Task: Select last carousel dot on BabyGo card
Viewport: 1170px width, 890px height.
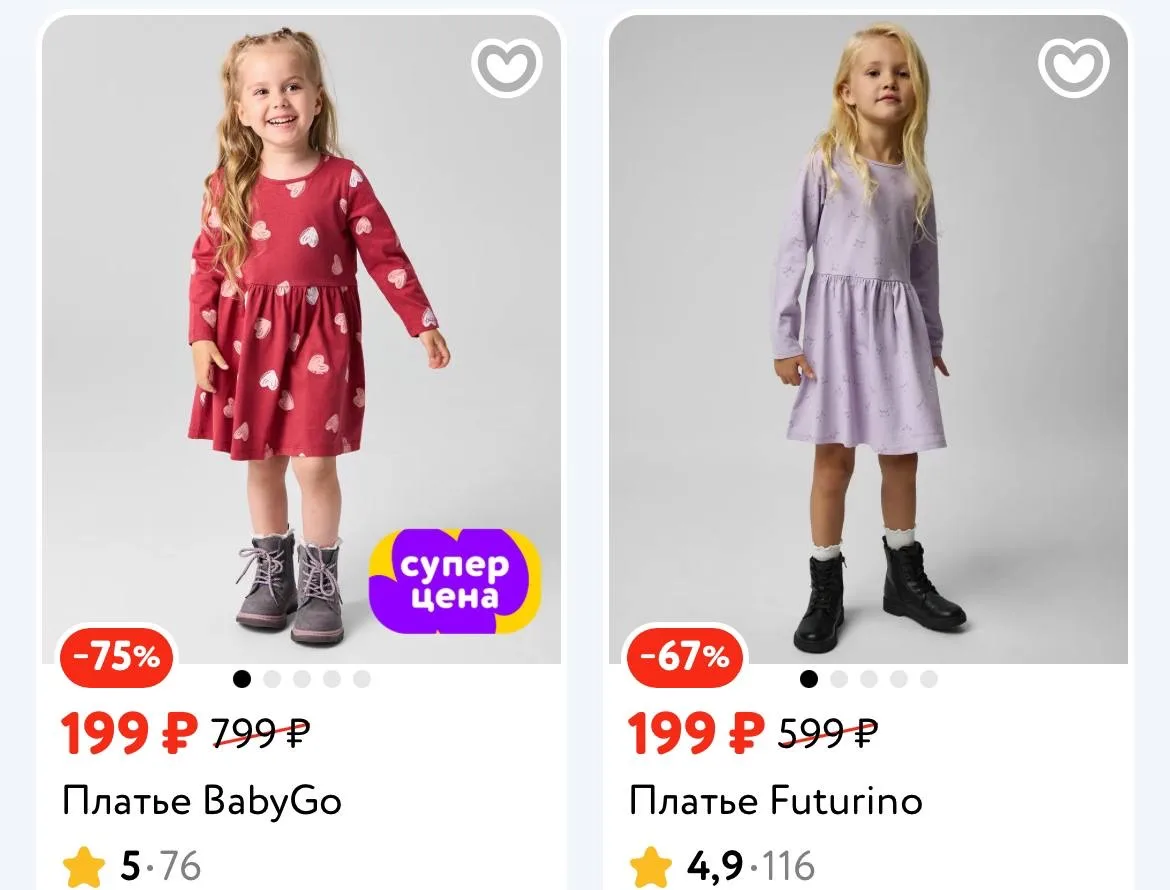Action: [x=362, y=680]
